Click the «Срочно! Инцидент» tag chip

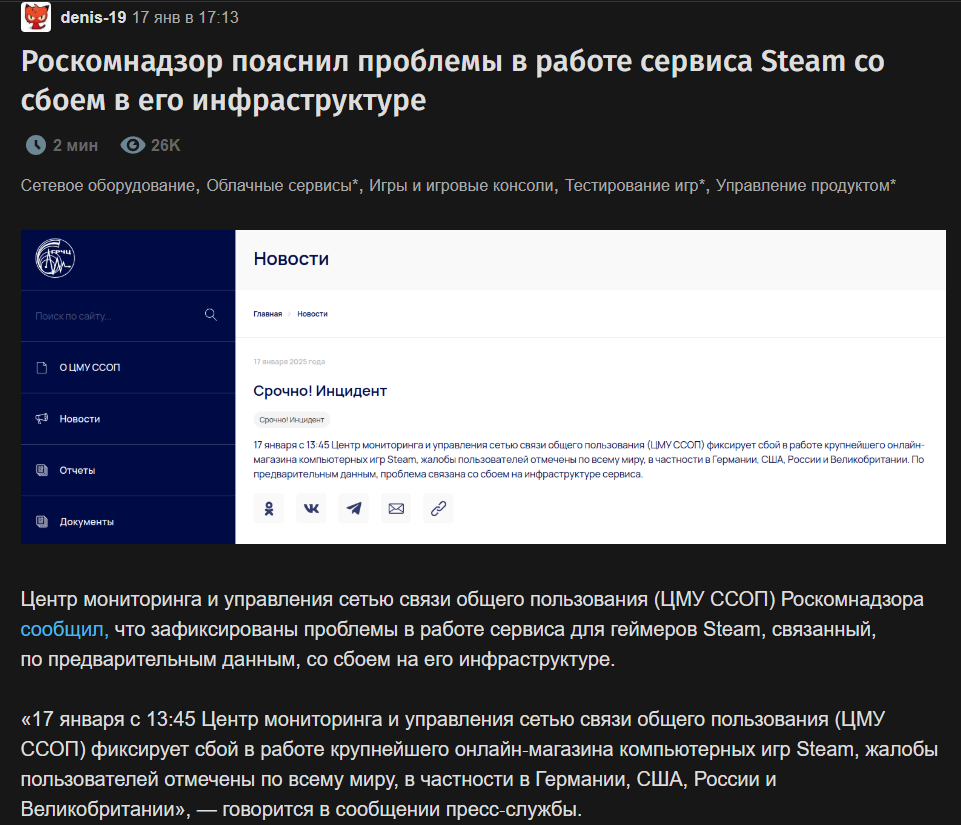(x=292, y=420)
